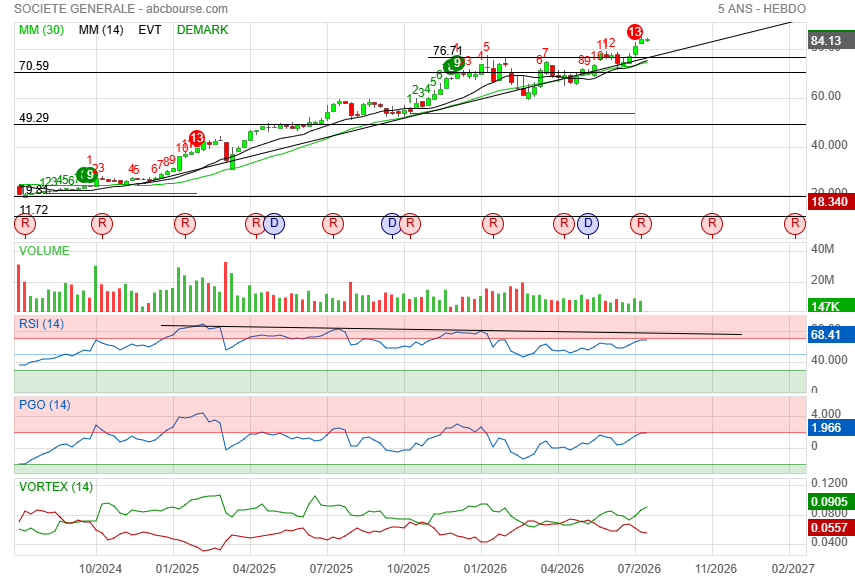Click the R event marker above 01/2026
This screenshot has height=579, width=855.
pyautogui.click(x=493, y=224)
